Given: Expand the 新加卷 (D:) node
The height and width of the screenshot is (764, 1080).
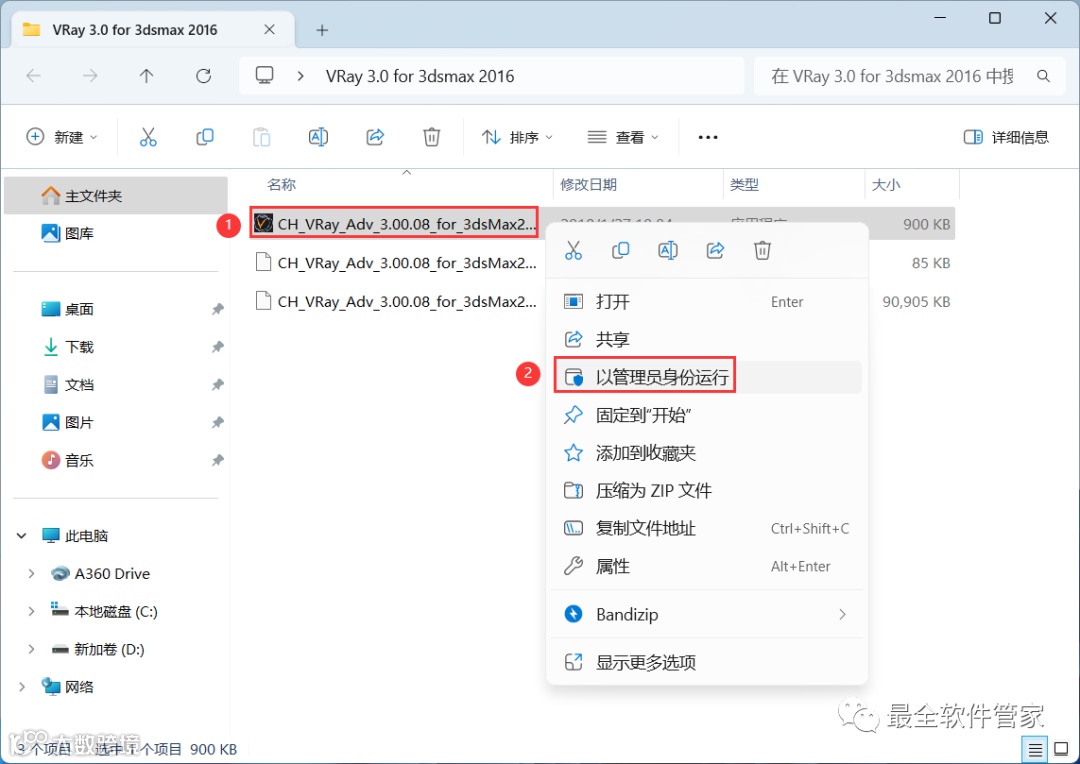Looking at the screenshot, I should [31, 649].
